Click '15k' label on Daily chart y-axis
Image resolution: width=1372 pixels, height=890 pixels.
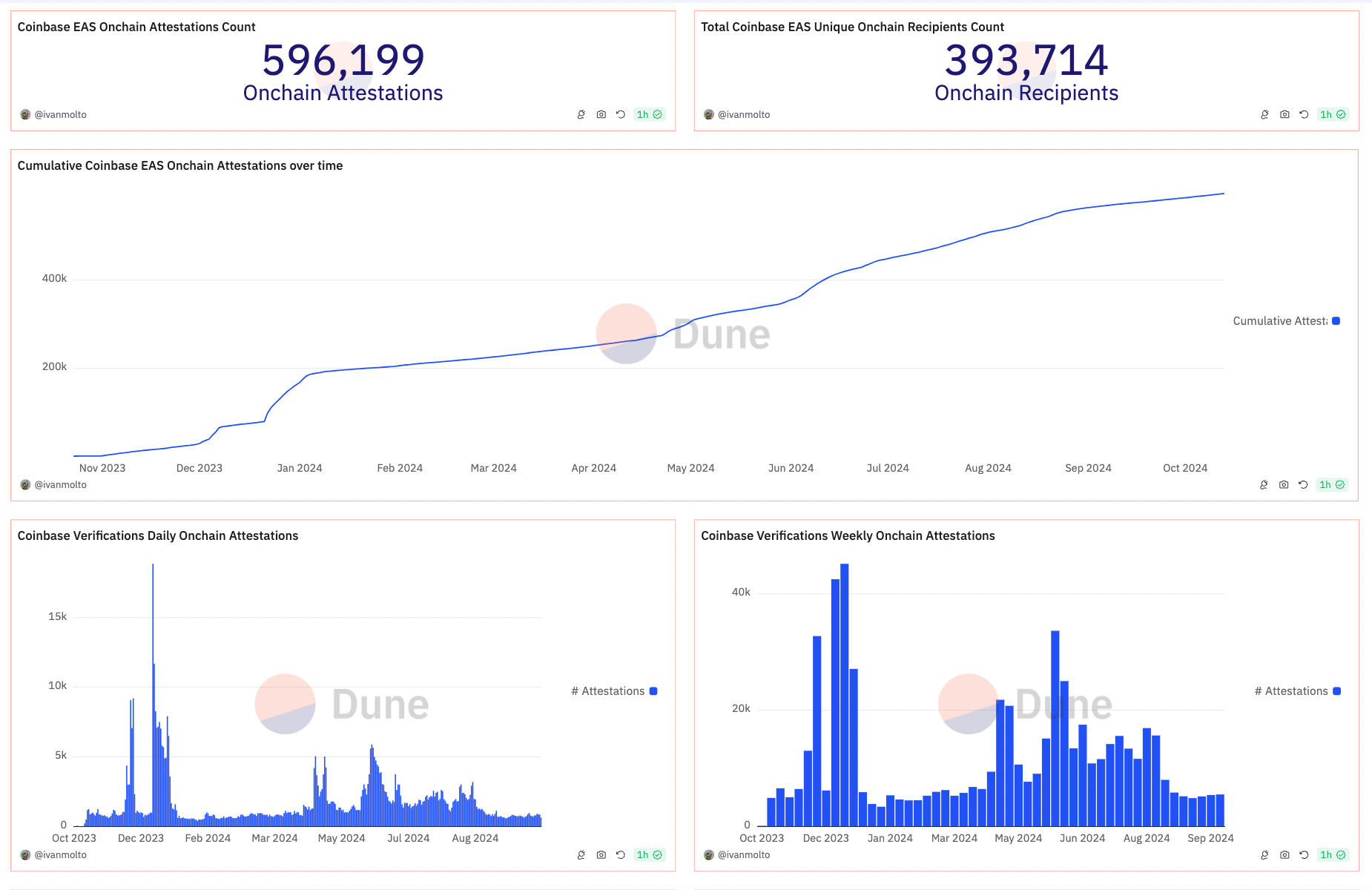[57, 616]
